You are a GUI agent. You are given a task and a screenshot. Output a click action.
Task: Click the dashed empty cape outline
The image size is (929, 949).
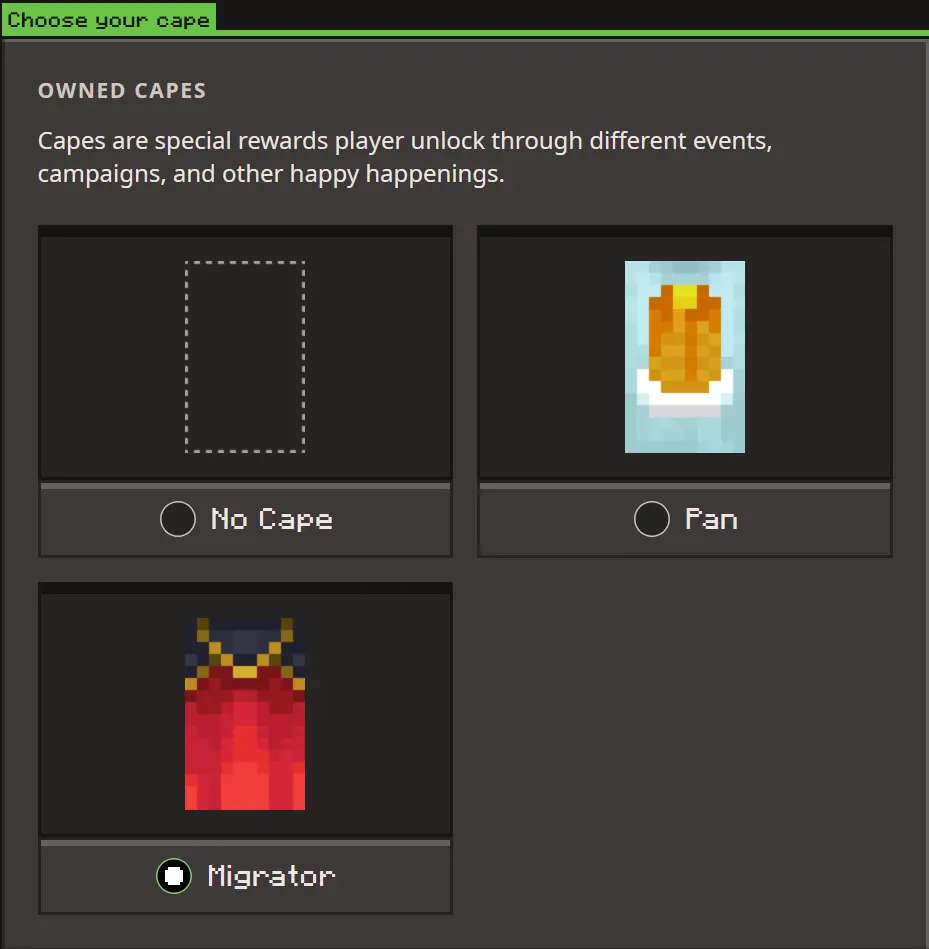[x=245, y=356]
